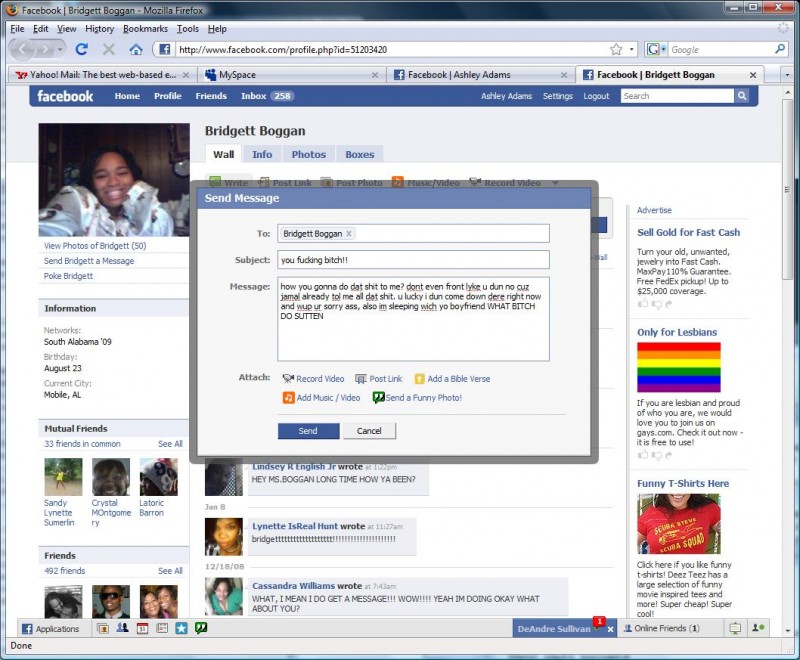Click Lynette IsReal Hunt poster name
The image size is (800, 660).
coord(294,526)
